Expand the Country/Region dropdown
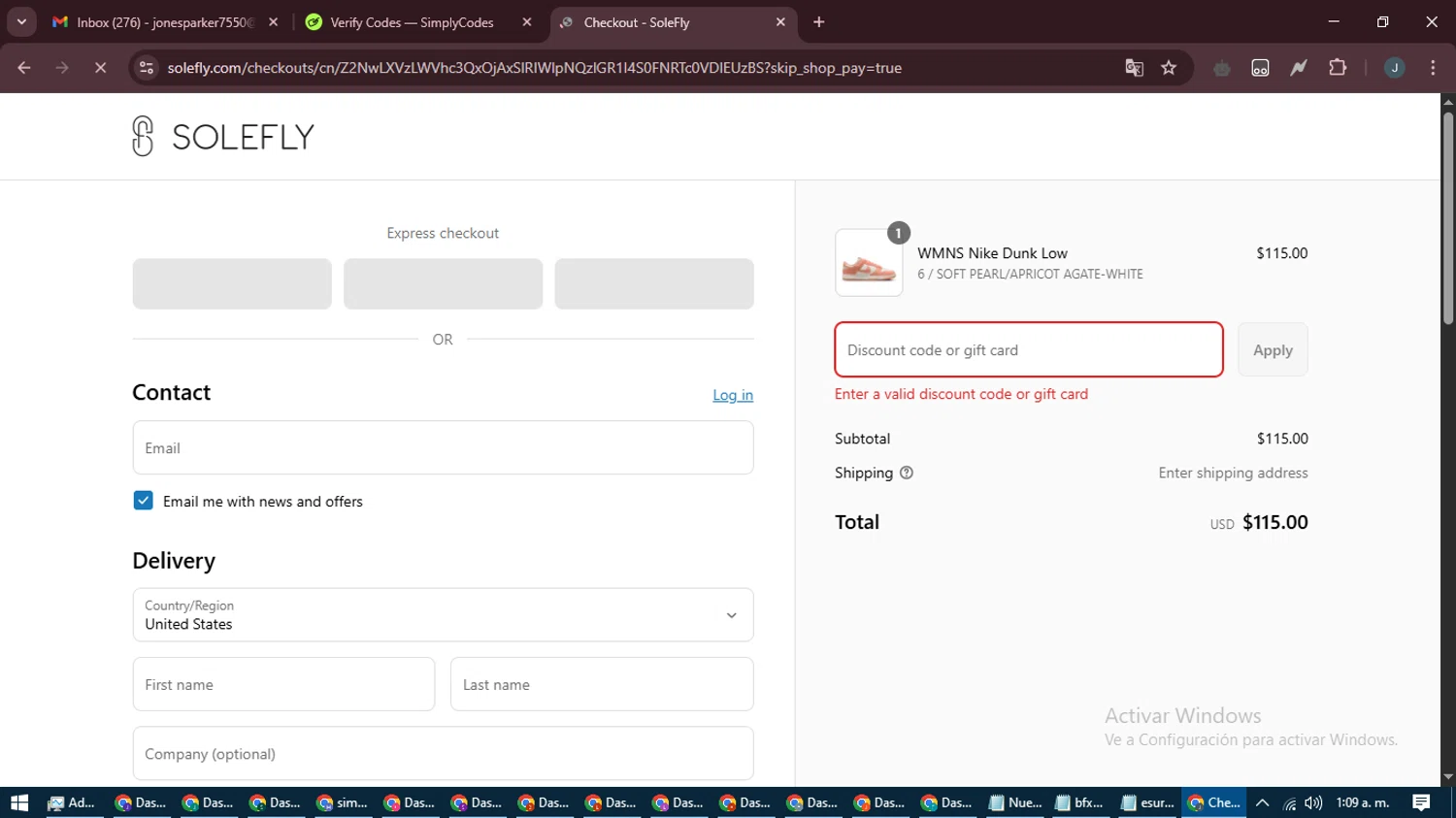The image size is (1456, 818). coord(443,615)
